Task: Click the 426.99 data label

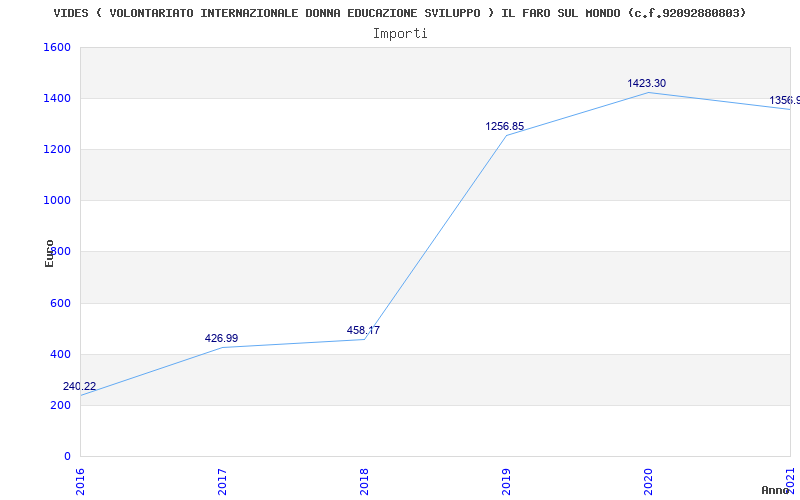Action: pyautogui.click(x=221, y=338)
